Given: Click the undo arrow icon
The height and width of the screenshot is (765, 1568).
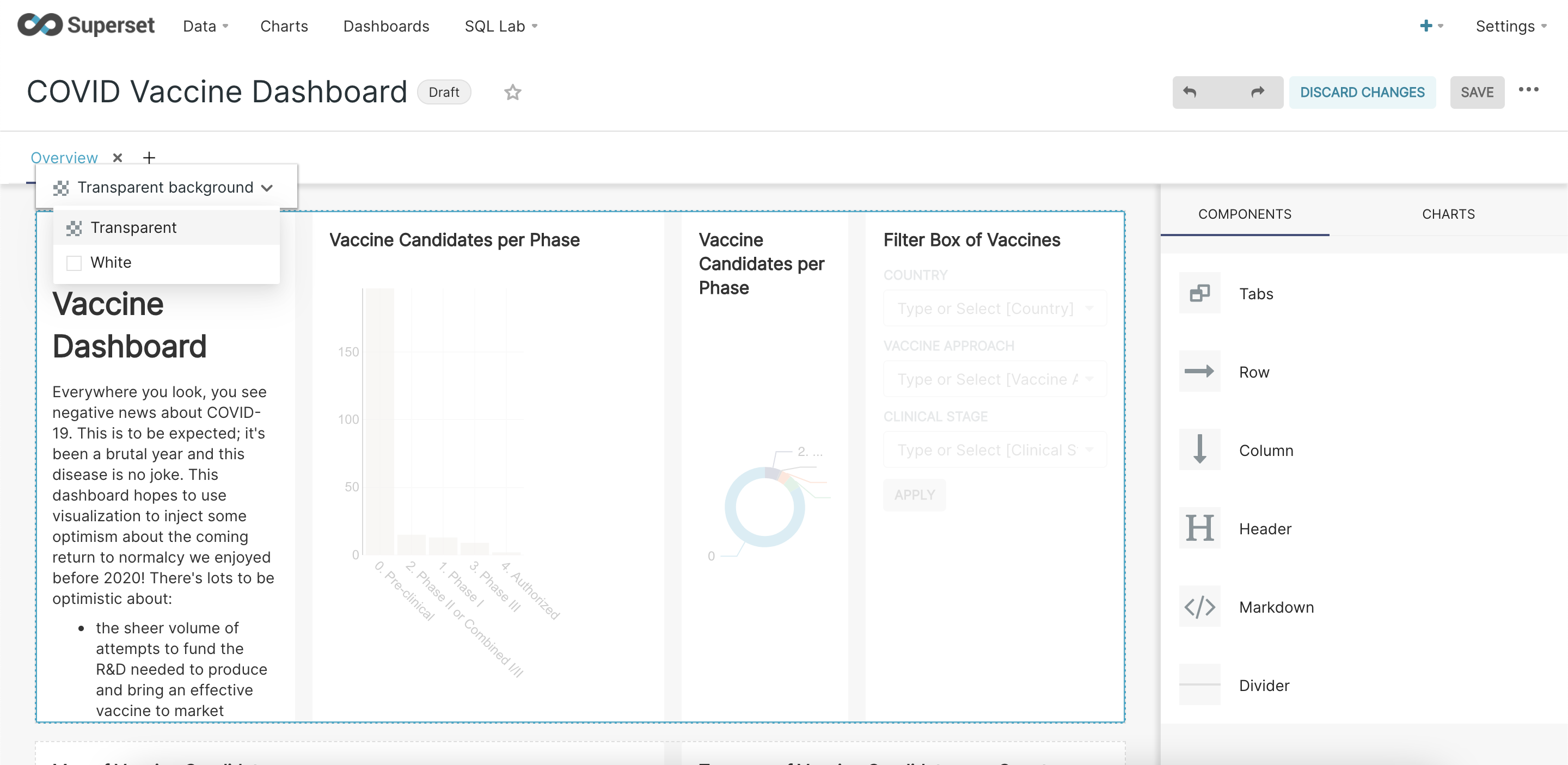Looking at the screenshot, I should point(1190,92).
